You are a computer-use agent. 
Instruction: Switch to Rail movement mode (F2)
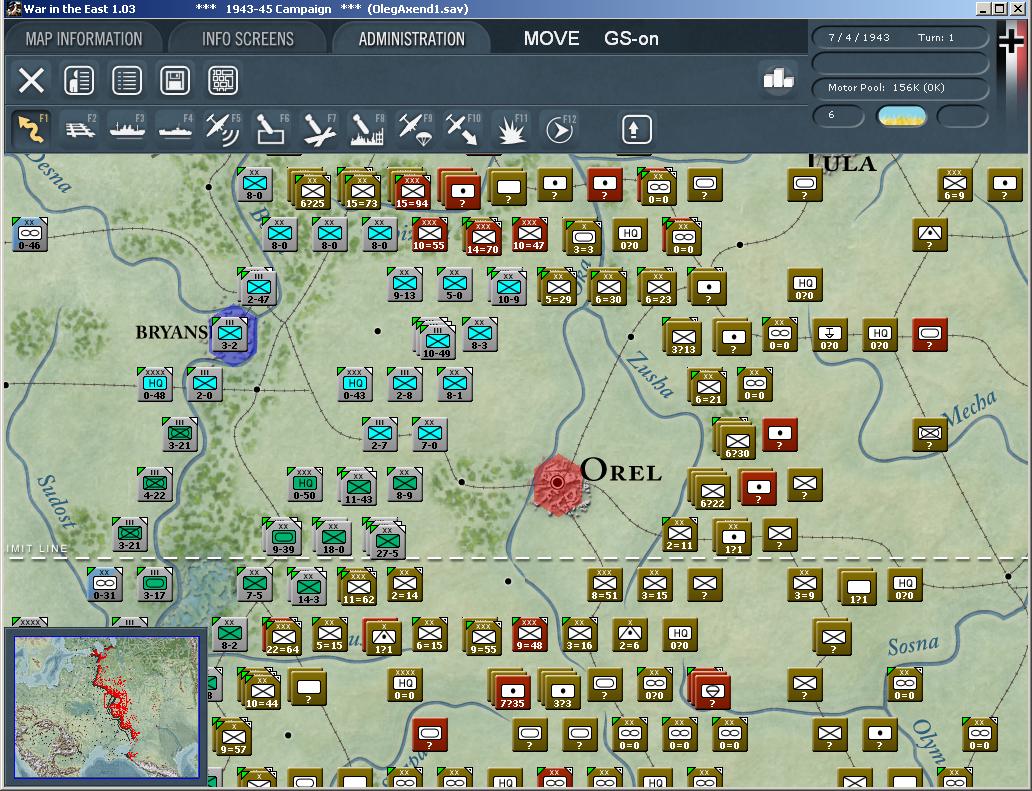pyautogui.click(x=81, y=129)
